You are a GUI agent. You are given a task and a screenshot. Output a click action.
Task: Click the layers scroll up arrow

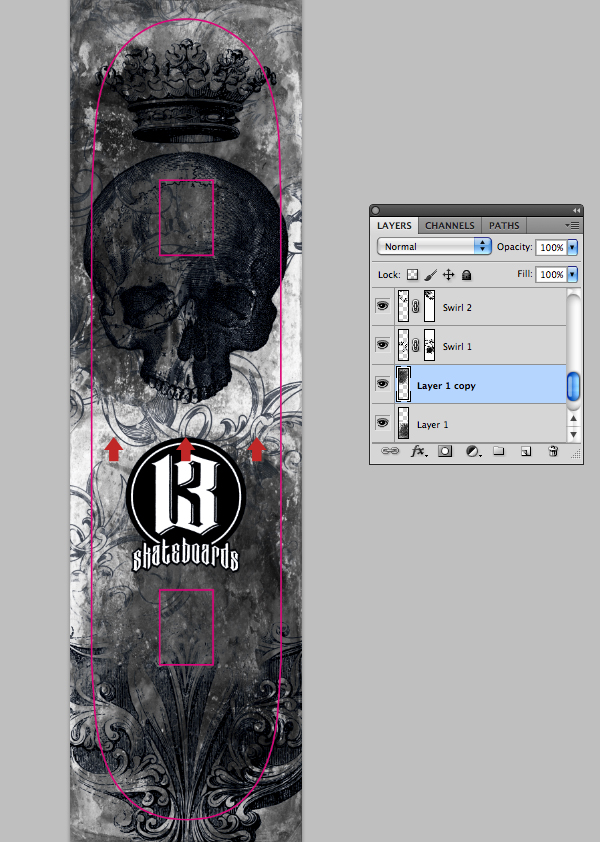(574, 418)
